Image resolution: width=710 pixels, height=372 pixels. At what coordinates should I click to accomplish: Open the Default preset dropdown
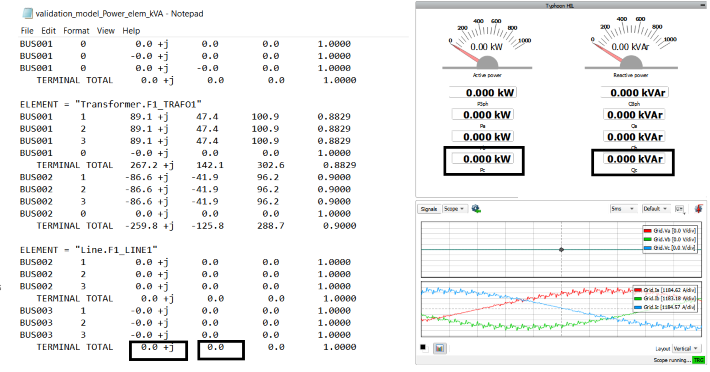[x=655, y=209]
